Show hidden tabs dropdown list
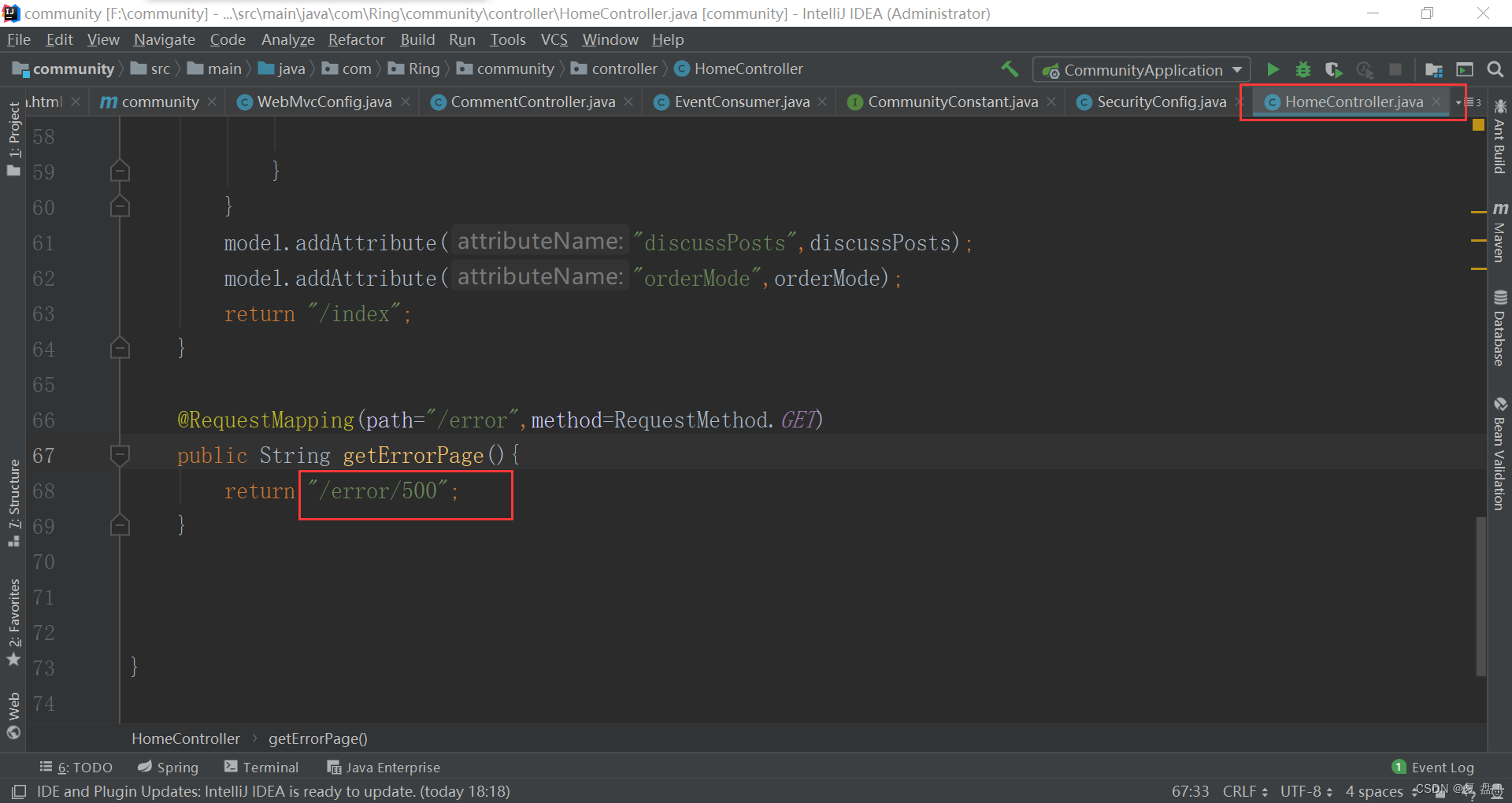 pos(1468,102)
